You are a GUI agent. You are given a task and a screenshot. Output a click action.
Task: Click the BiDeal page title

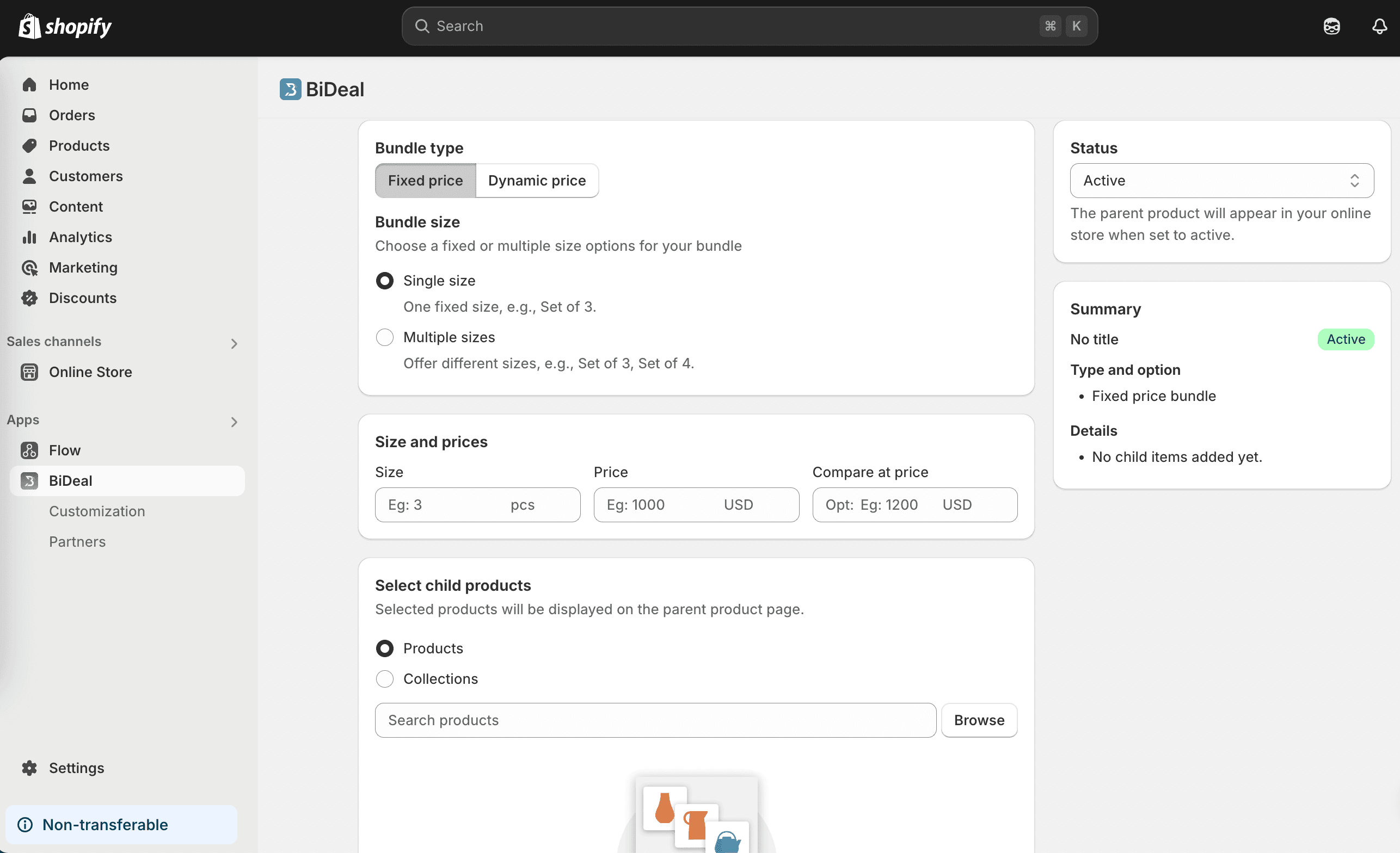pos(335,89)
